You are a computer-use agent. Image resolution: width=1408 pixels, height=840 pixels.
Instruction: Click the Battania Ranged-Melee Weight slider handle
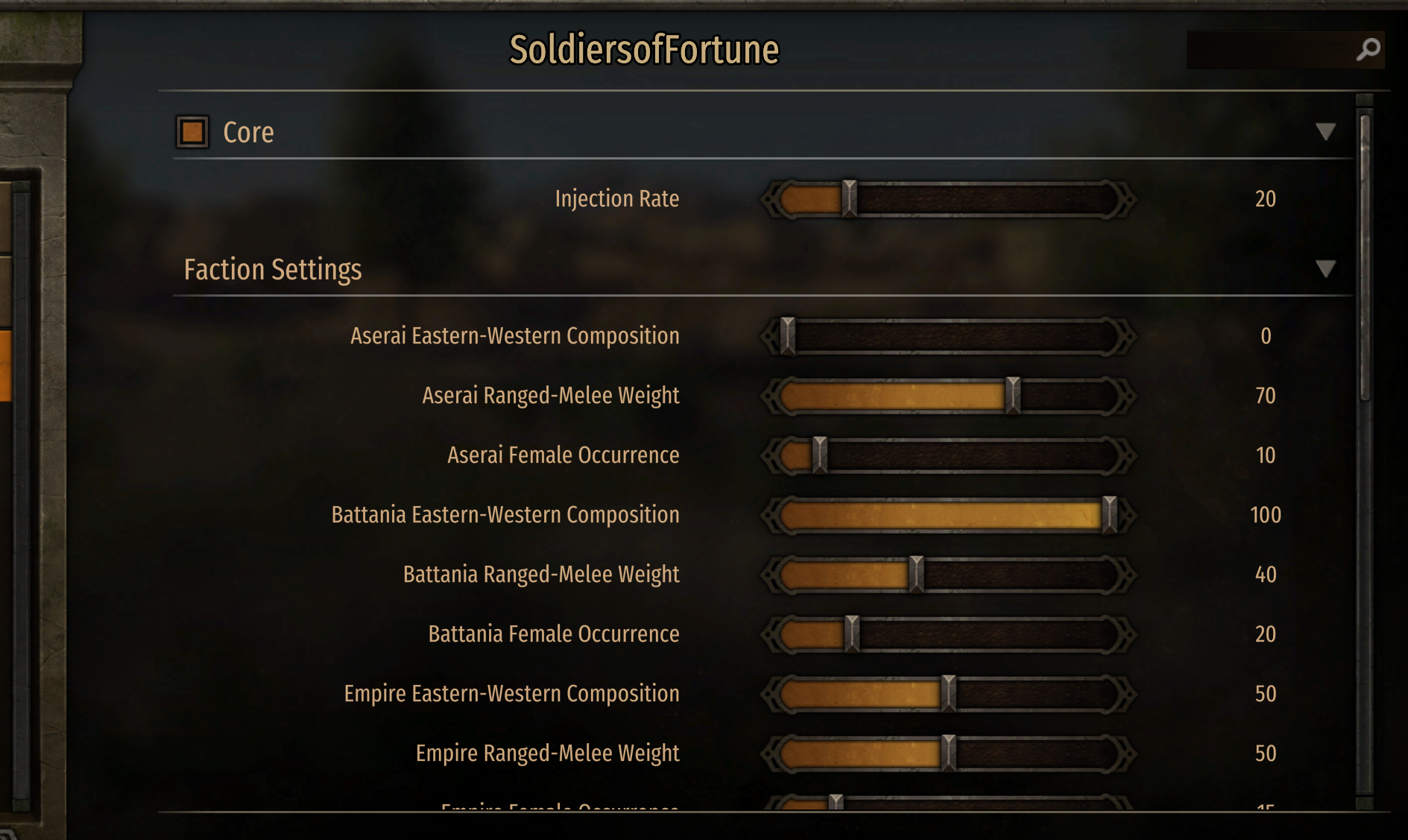click(917, 574)
